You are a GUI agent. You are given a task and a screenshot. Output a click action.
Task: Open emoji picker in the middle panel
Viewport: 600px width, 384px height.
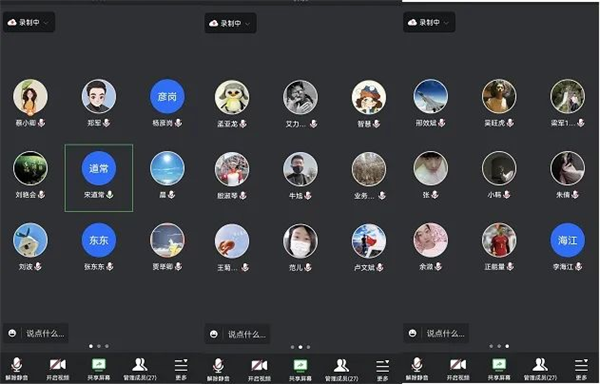(x=214, y=334)
